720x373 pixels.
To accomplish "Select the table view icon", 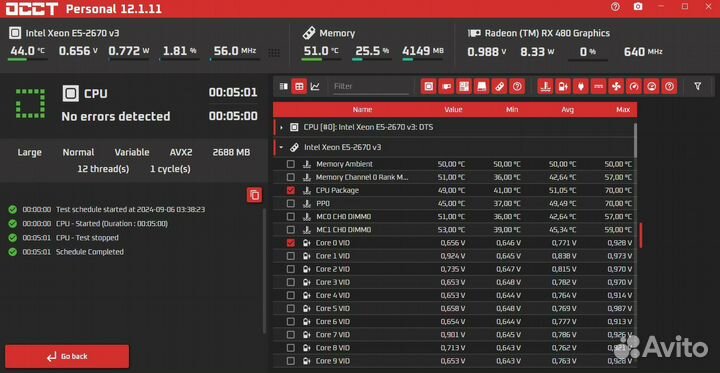I will tap(299, 86).
